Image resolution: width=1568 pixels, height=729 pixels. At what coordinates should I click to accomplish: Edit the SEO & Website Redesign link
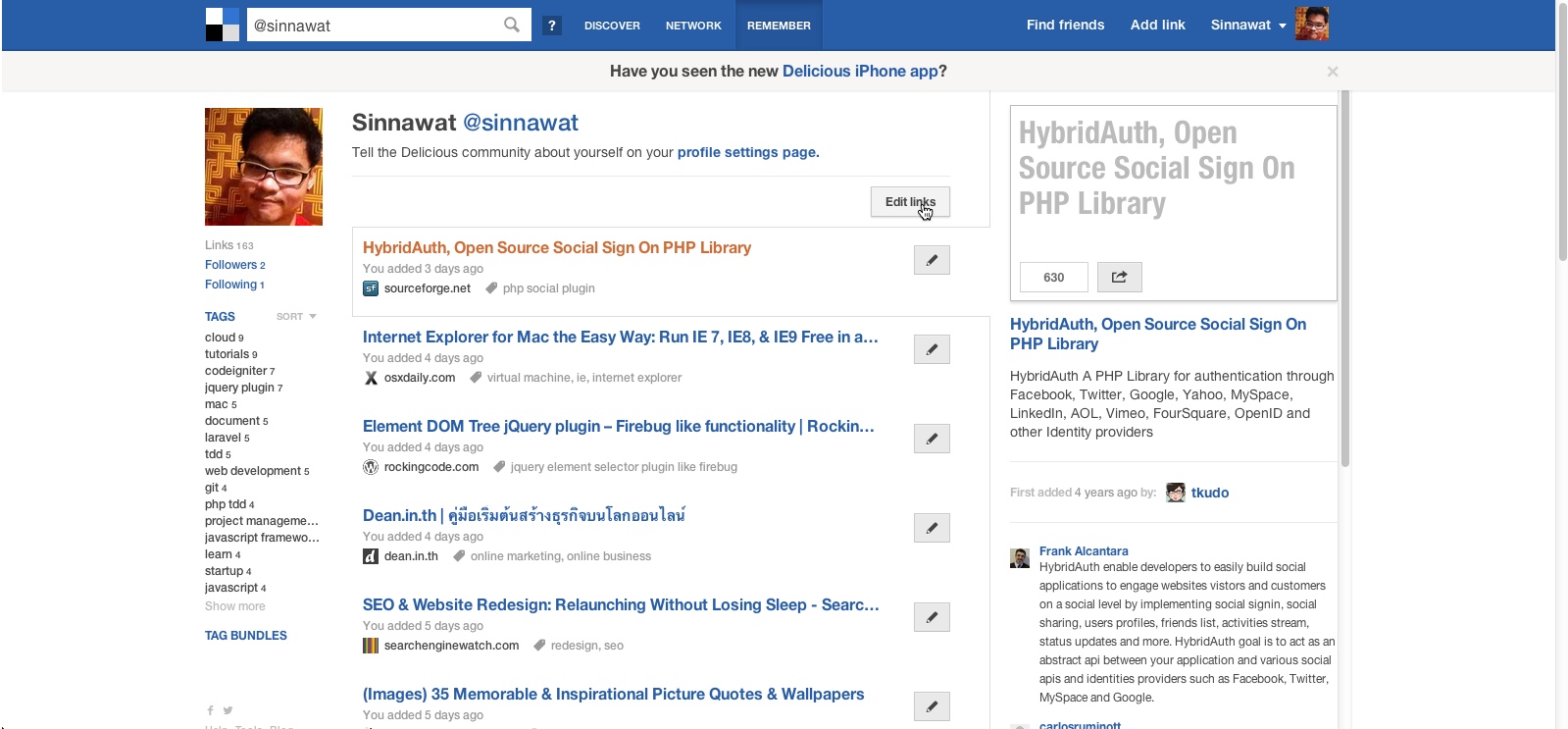[x=932, y=617]
